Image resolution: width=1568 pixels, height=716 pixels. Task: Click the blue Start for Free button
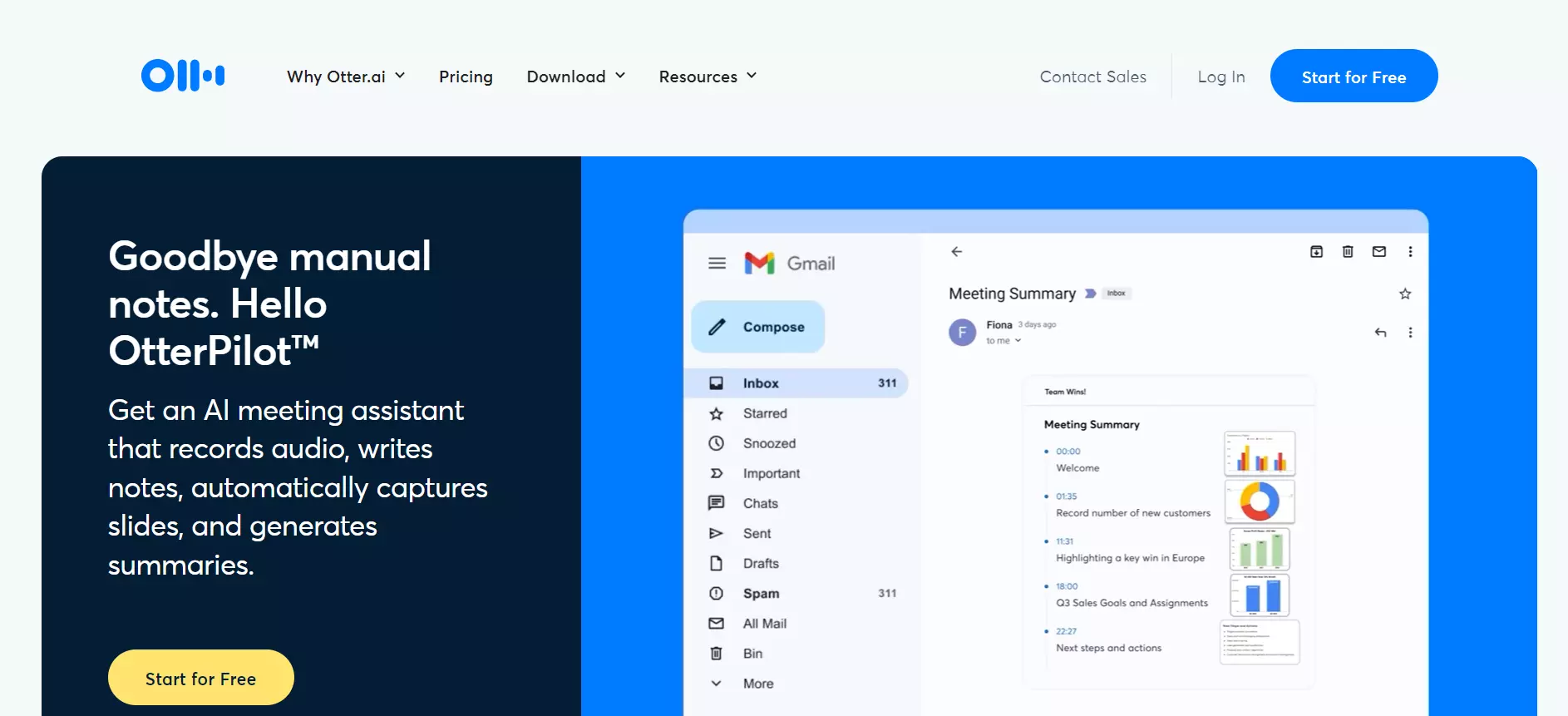[1354, 76]
